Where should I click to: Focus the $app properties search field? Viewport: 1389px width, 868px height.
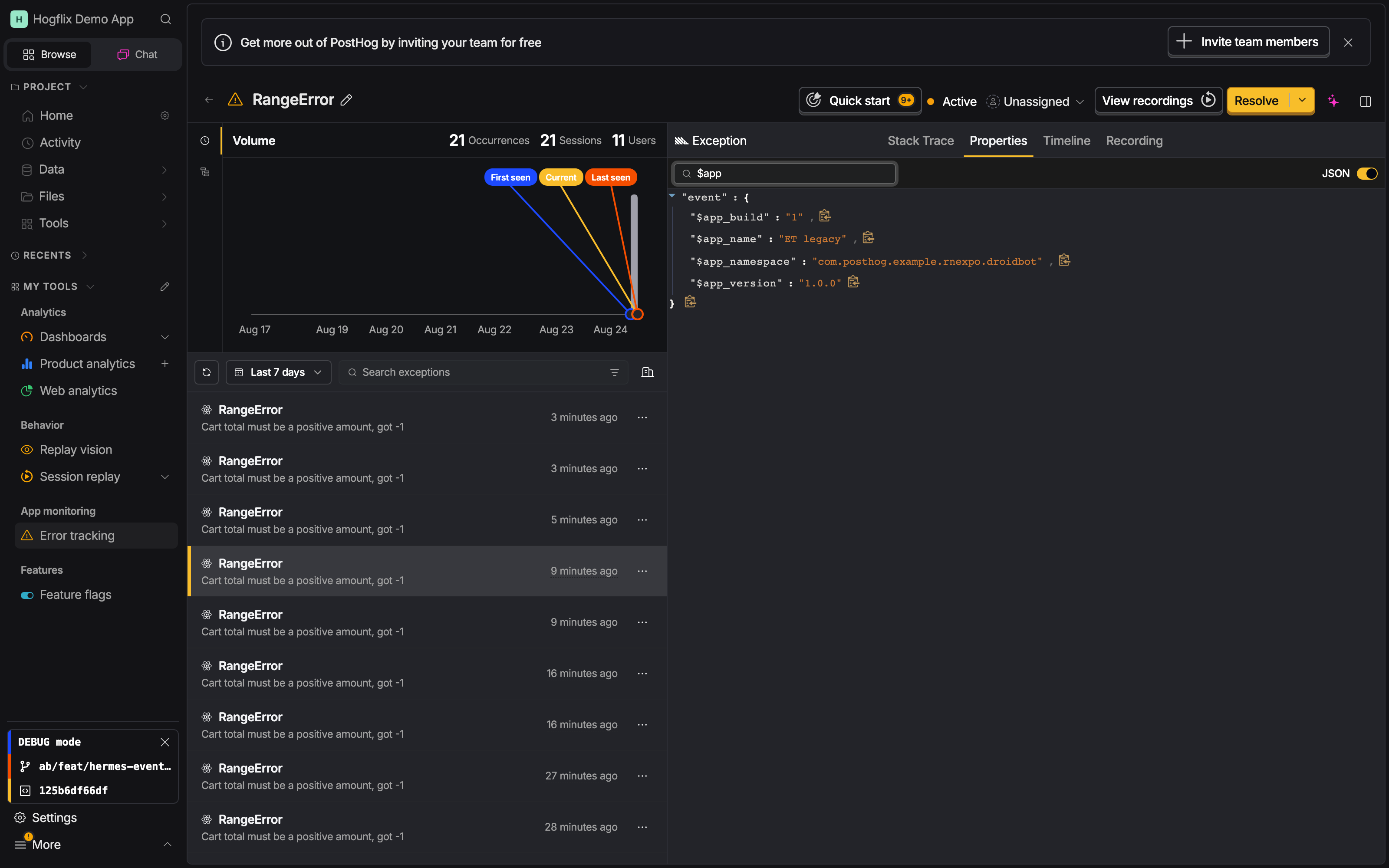pos(785,173)
